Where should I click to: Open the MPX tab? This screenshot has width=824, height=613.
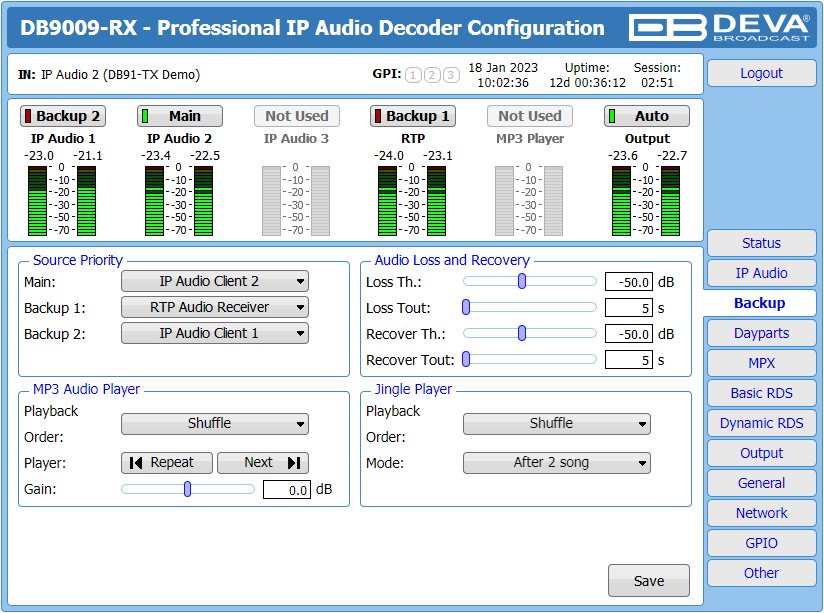click(761, 363)
